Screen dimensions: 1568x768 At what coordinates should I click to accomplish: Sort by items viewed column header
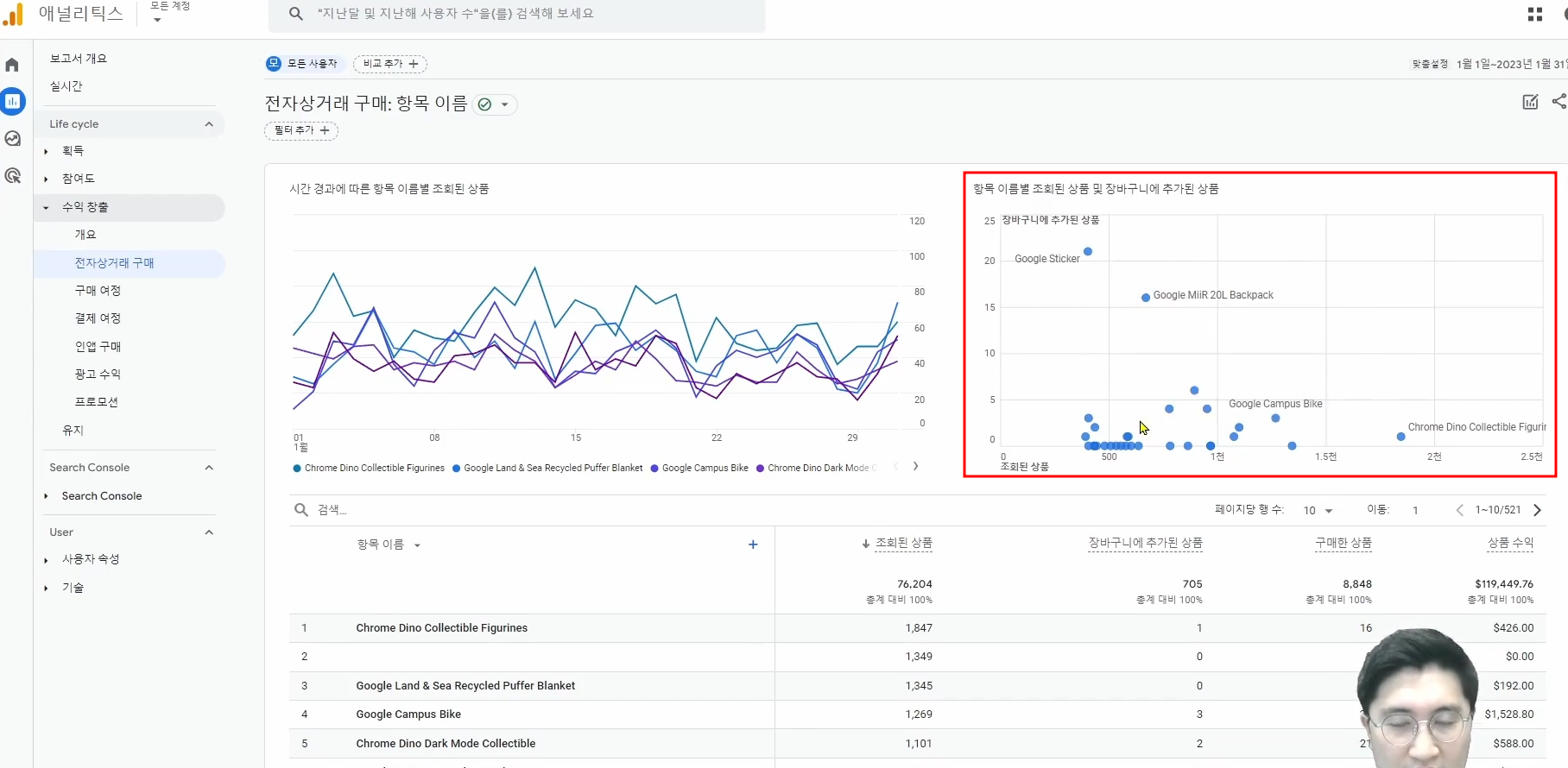[x=904, y=543]
